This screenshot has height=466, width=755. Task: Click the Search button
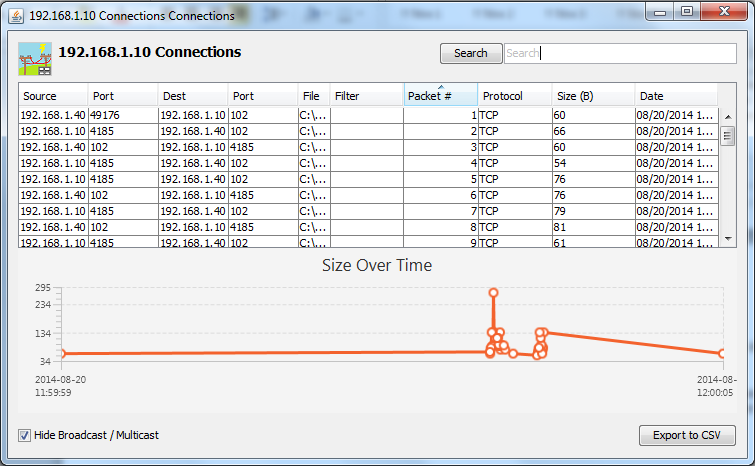[471, 53]
